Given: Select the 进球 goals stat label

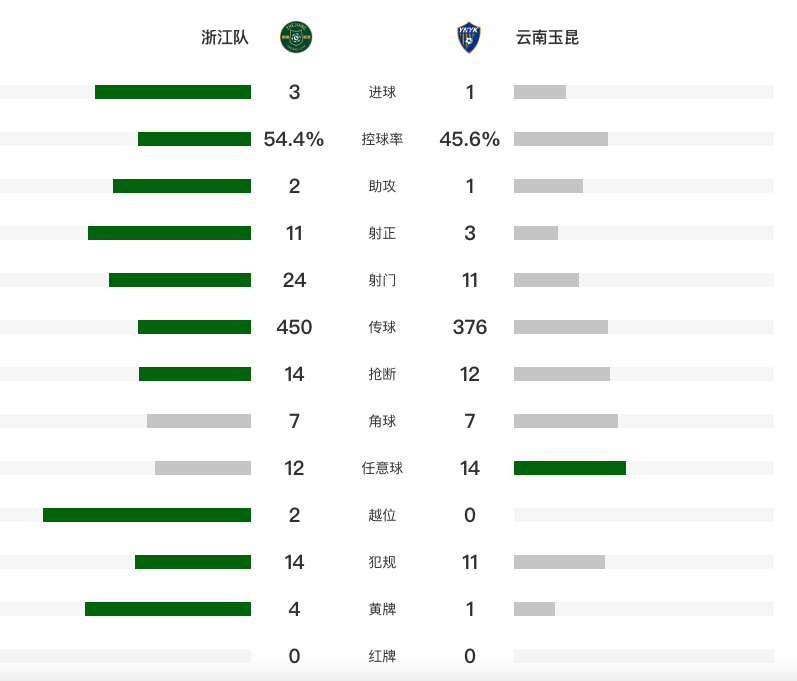Looking at the screenshot, I should [382, 92].
